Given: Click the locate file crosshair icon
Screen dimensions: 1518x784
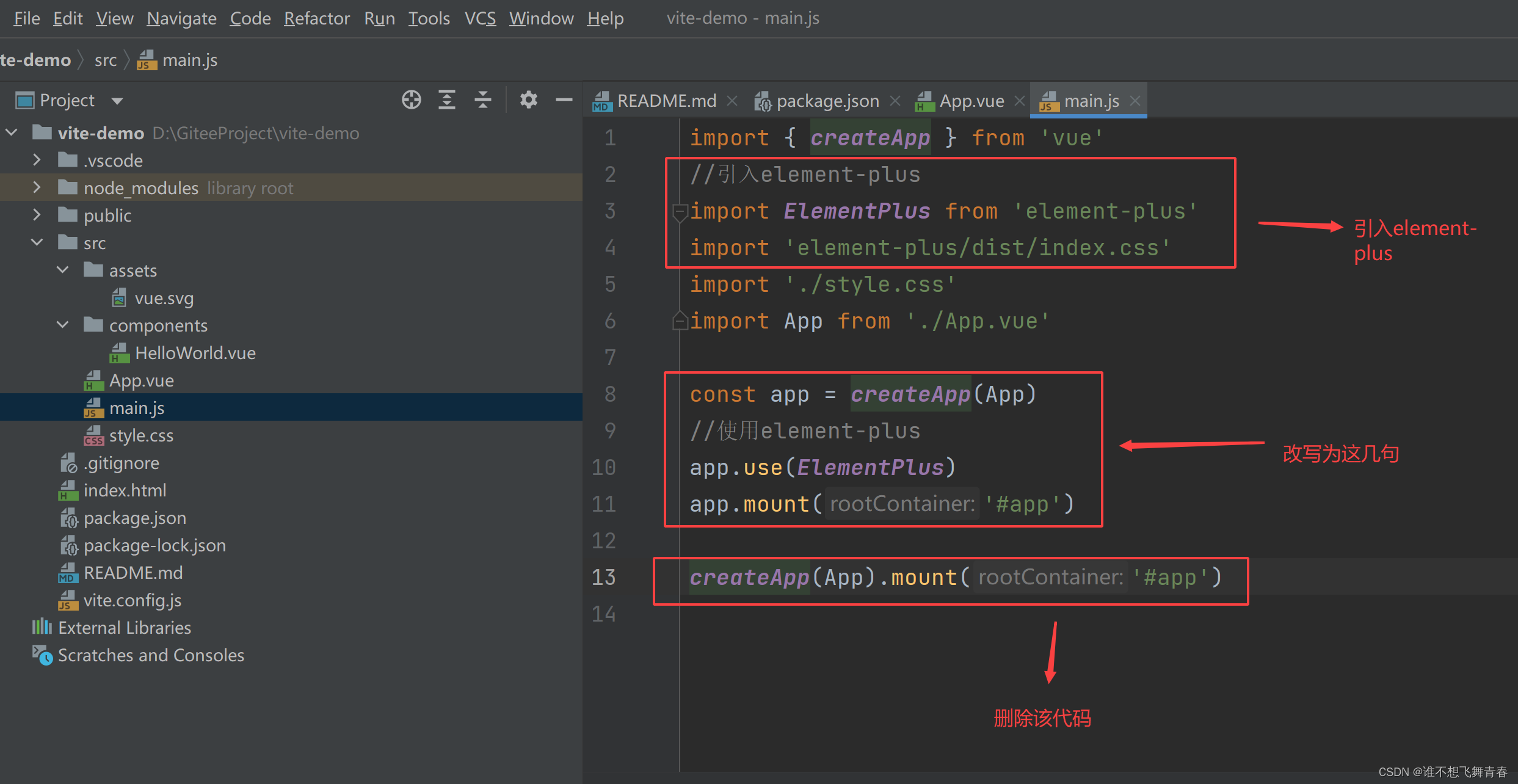Looking at the screenshot, I should (412, 100).
